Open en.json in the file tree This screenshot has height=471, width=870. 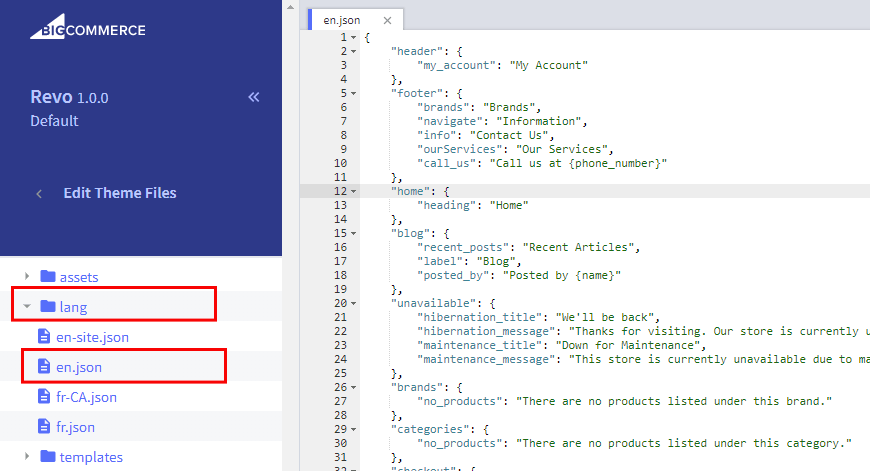(x=80, y=367)
